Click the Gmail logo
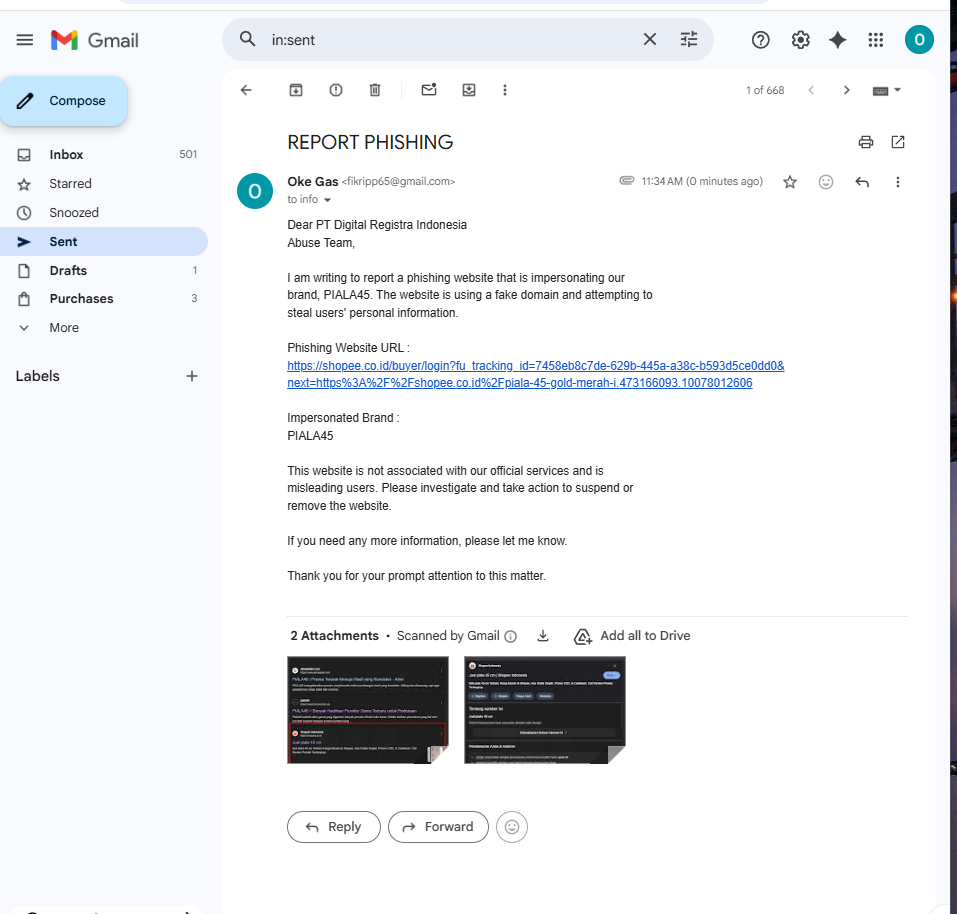 (x=95, y=40)
